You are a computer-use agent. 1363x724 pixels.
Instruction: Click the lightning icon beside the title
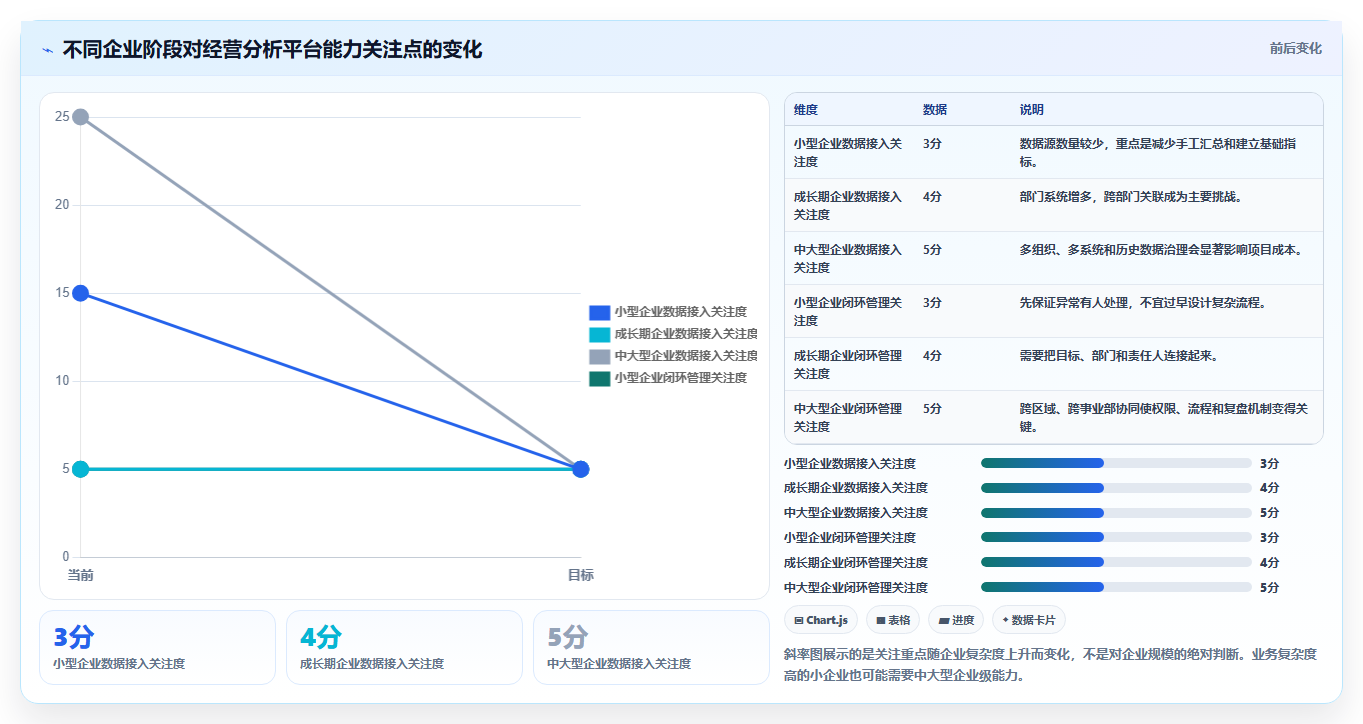pyautogui.click(x=48, y=50)
